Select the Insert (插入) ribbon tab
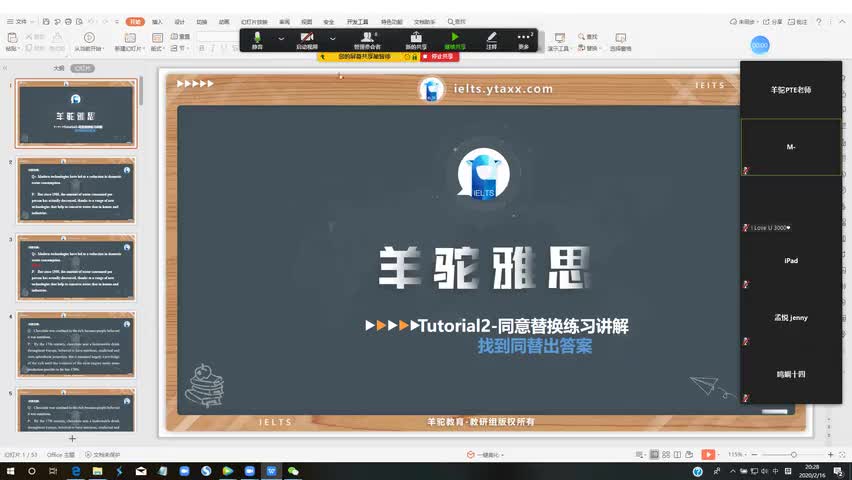The image size is (852, 480). click(157, 22)
